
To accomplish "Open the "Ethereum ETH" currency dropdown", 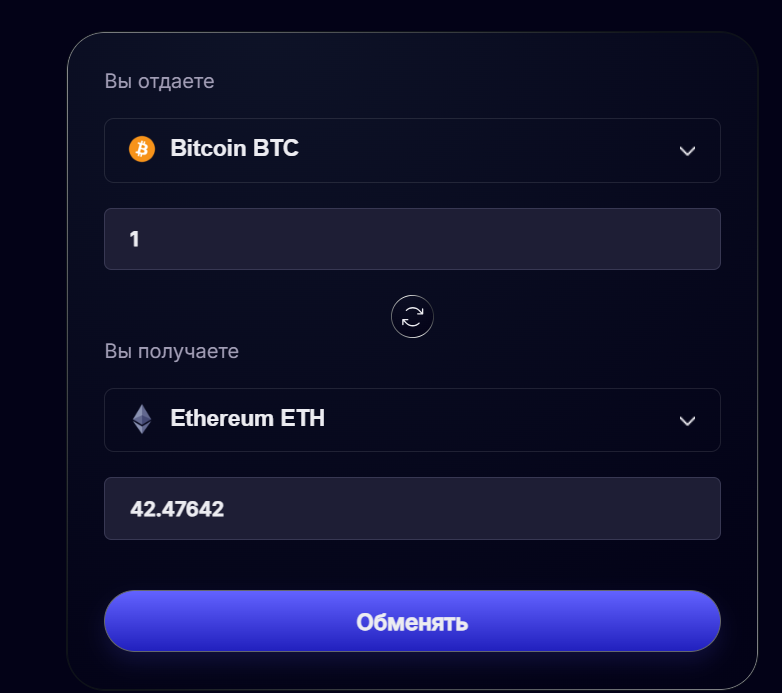I will tap(412, 420).
